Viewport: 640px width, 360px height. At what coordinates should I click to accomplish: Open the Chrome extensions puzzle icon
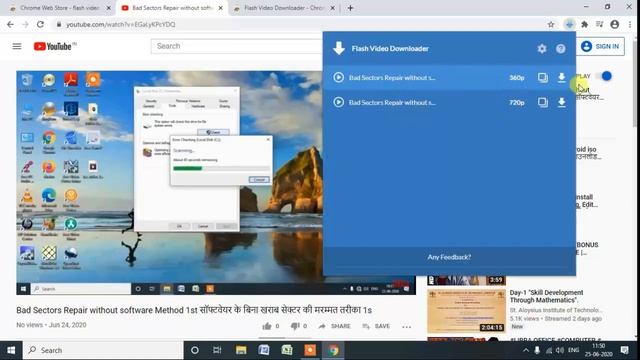point(584,24)
